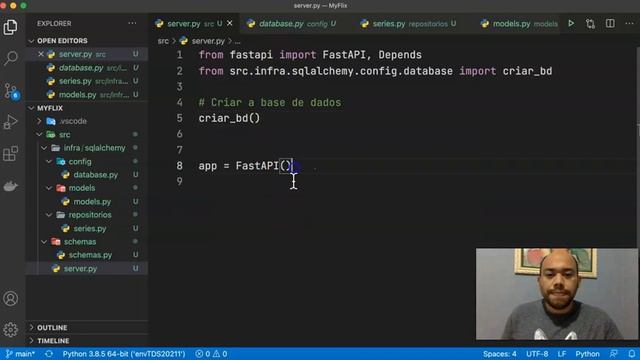640x360 pixels.
Task: Collapse the MYFLIX project section
Action: click(50, 108)
